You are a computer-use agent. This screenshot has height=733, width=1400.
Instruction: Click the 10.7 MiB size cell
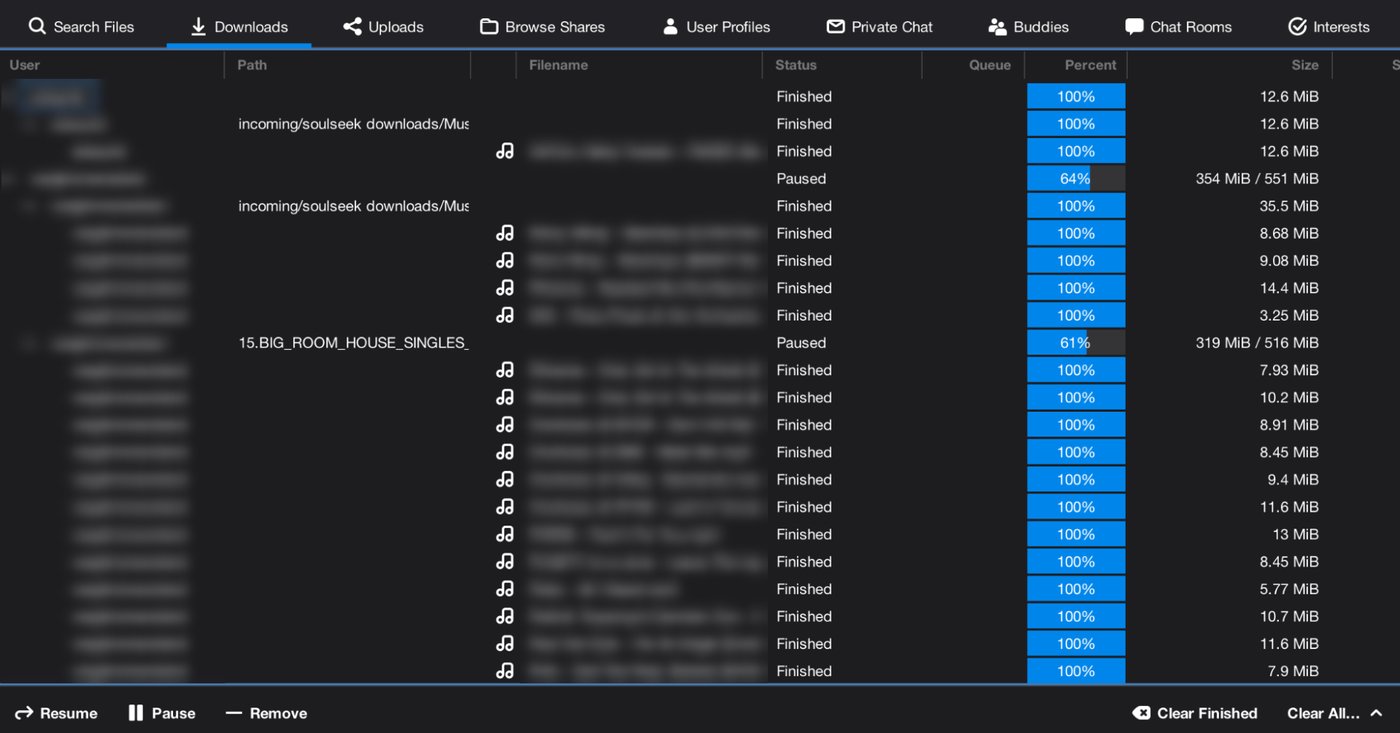(x=1289, y=616)
